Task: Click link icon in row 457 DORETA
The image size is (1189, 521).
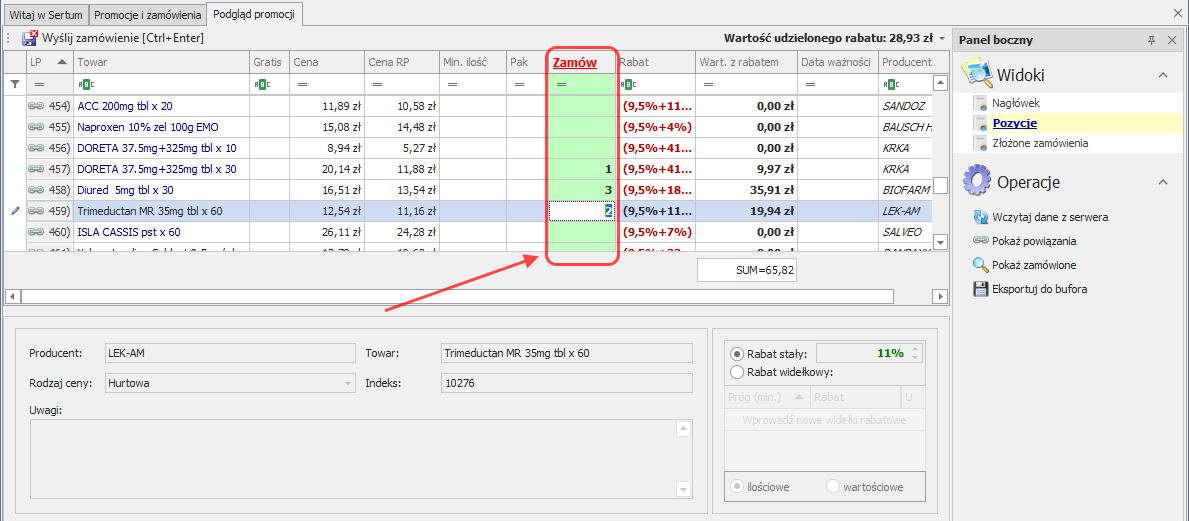Action: point(35,169)
